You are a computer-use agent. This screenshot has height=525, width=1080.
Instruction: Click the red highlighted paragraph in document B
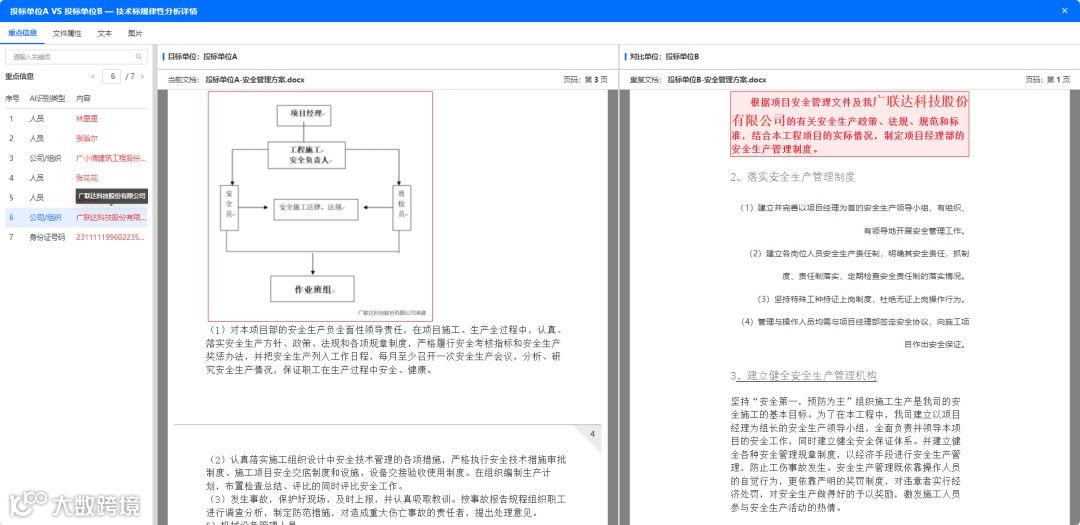pos(850,124)
